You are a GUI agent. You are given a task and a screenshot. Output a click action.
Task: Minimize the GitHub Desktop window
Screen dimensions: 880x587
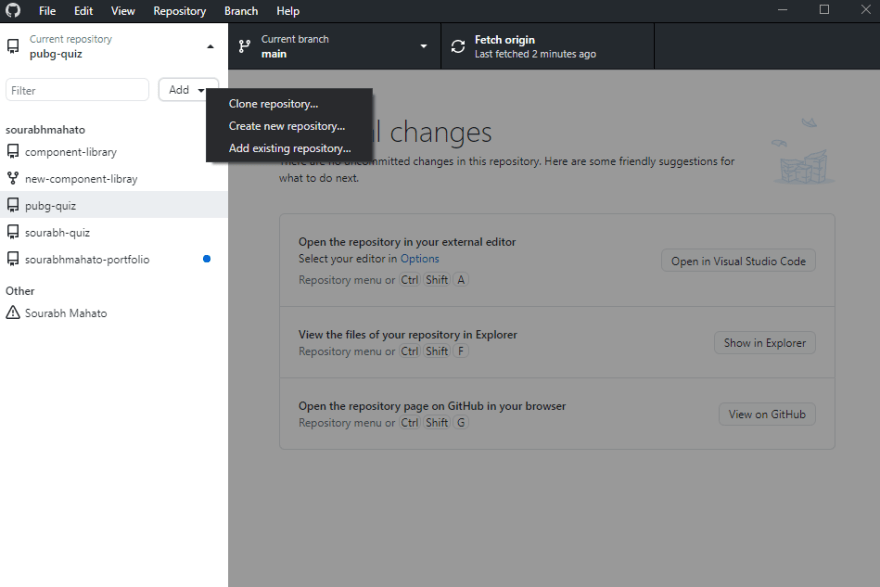coord(782,10)
